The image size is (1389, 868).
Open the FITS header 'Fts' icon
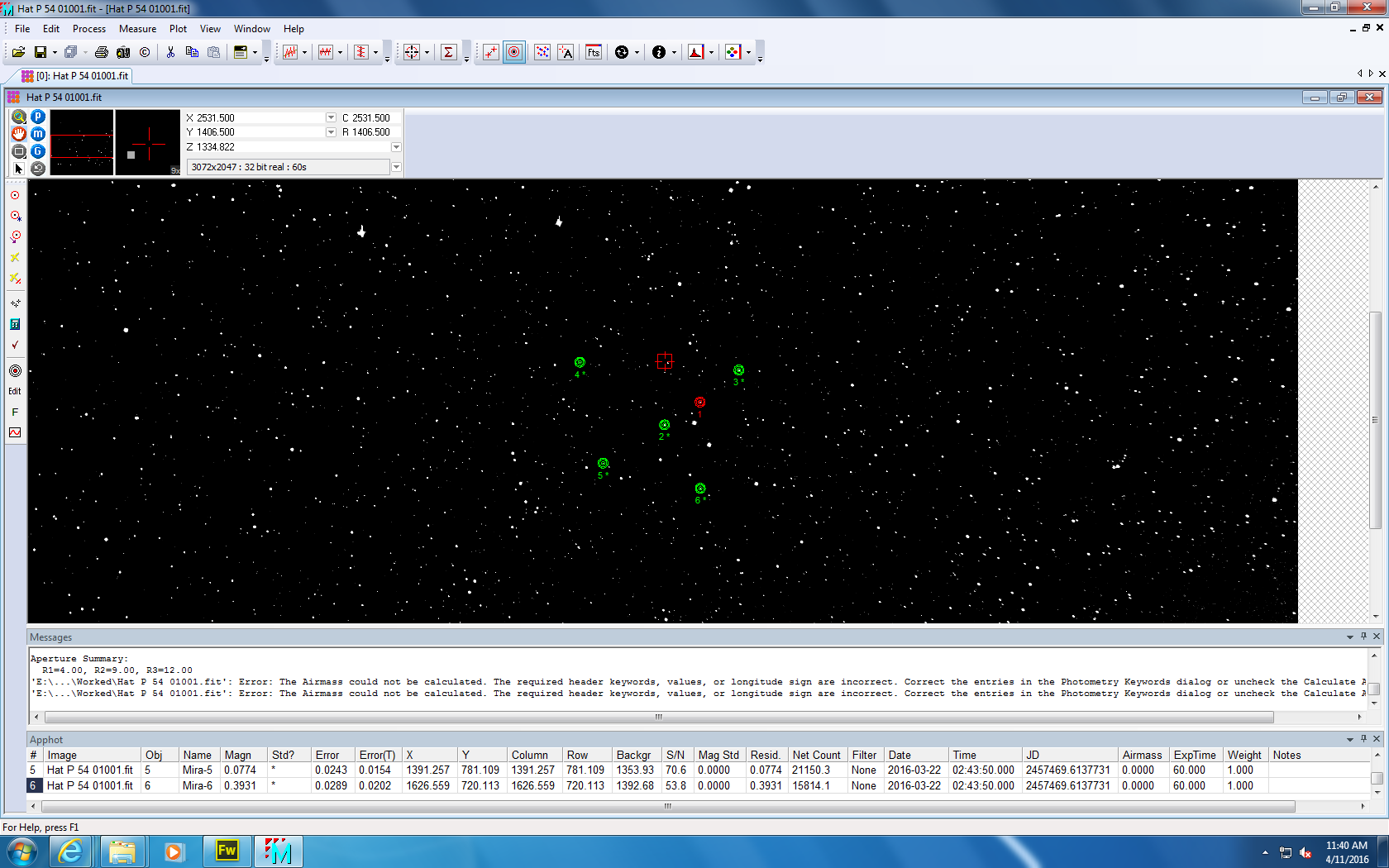(593, 52)
